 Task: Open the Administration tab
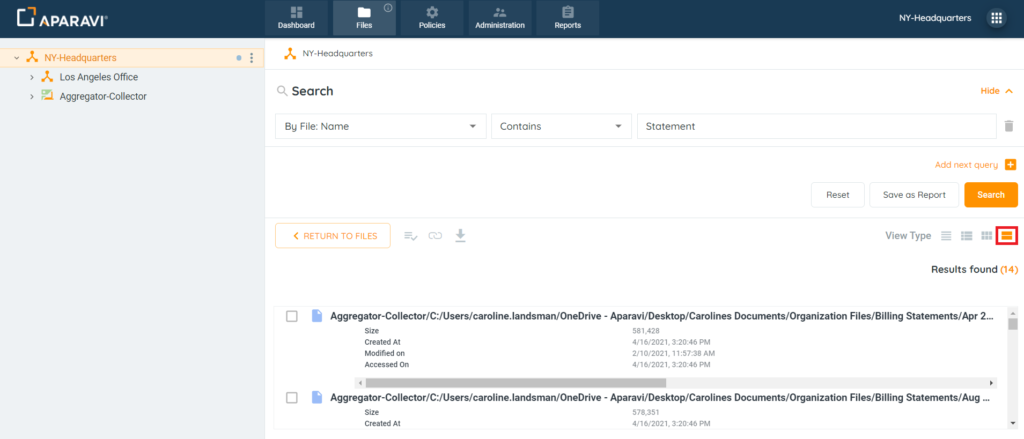[500, 18]
